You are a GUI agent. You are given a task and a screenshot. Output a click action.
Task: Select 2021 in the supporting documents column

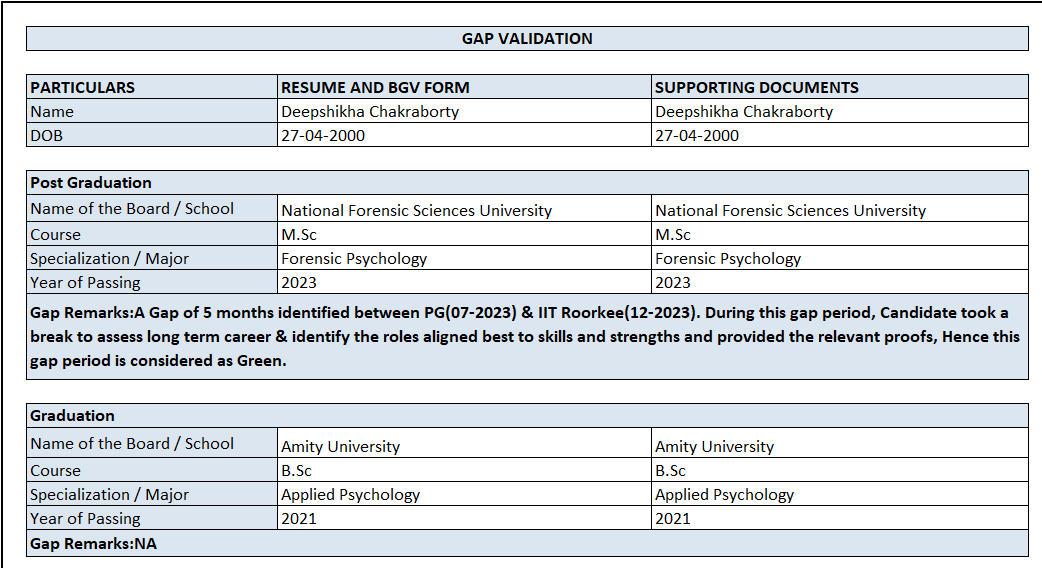(673, 518)
